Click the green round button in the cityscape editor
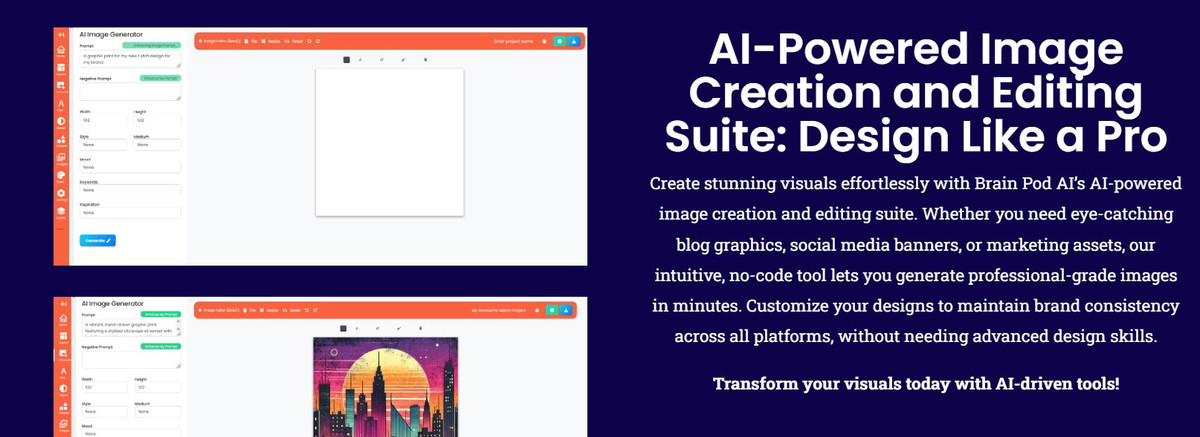The image size is (1200, 437). point(552,310)
